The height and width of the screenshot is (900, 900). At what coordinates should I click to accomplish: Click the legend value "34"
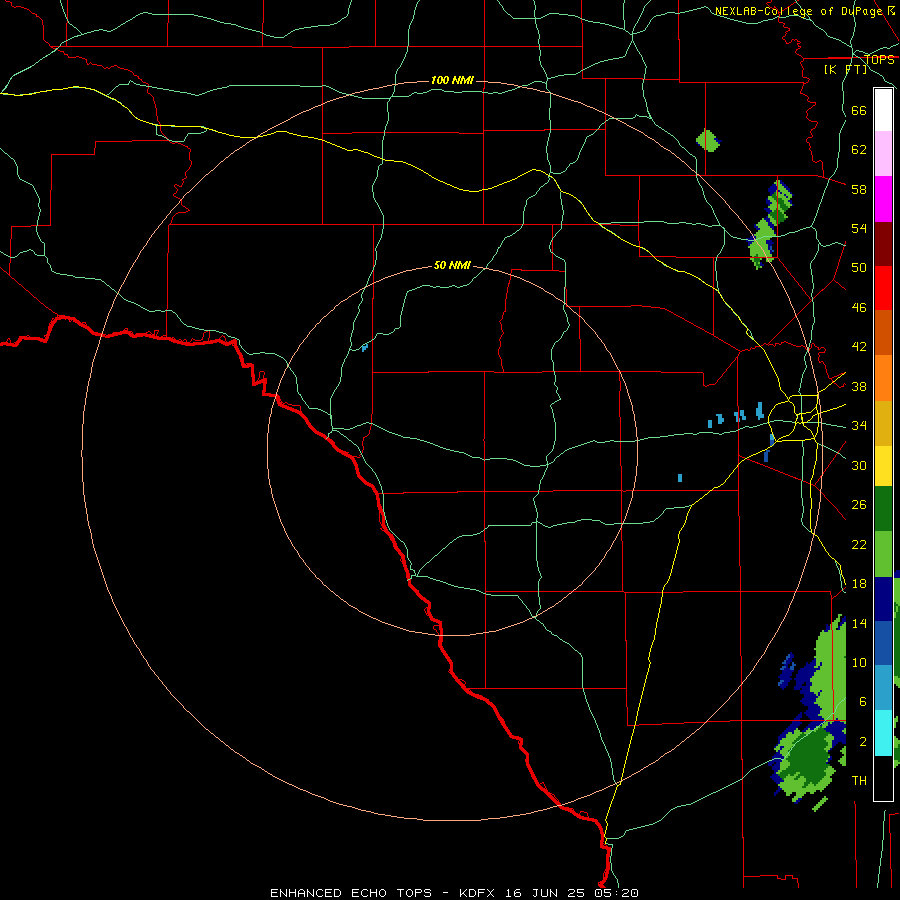[859, 426]
